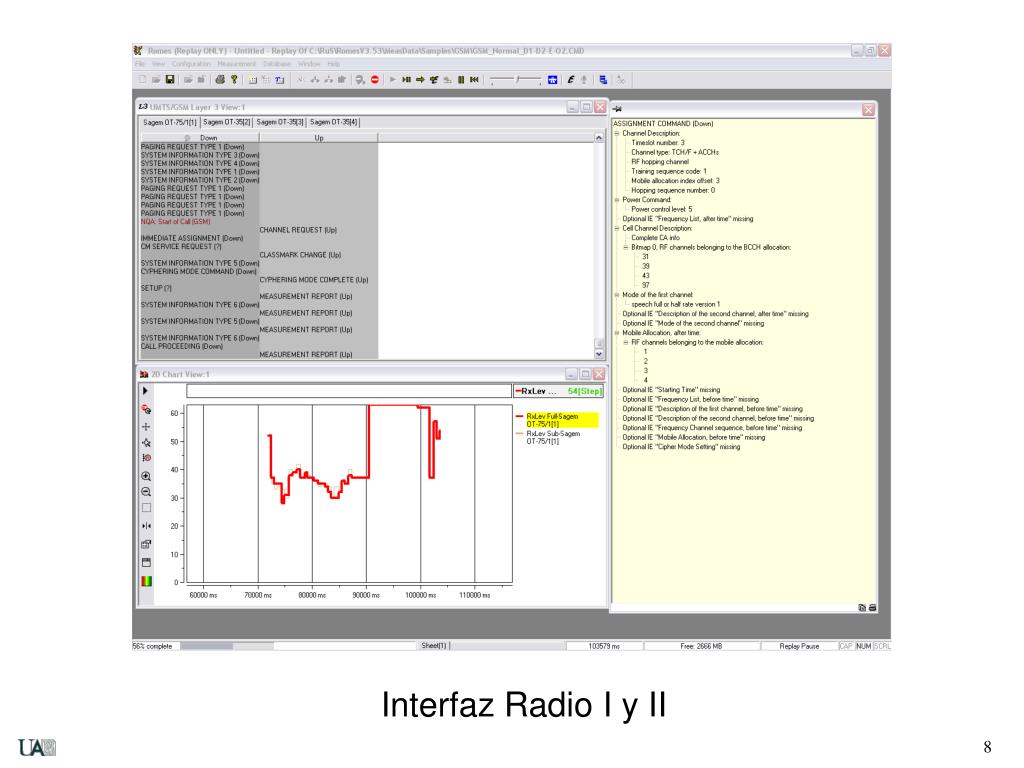Select the Sagem OT-75/1[1] tab

170,122
